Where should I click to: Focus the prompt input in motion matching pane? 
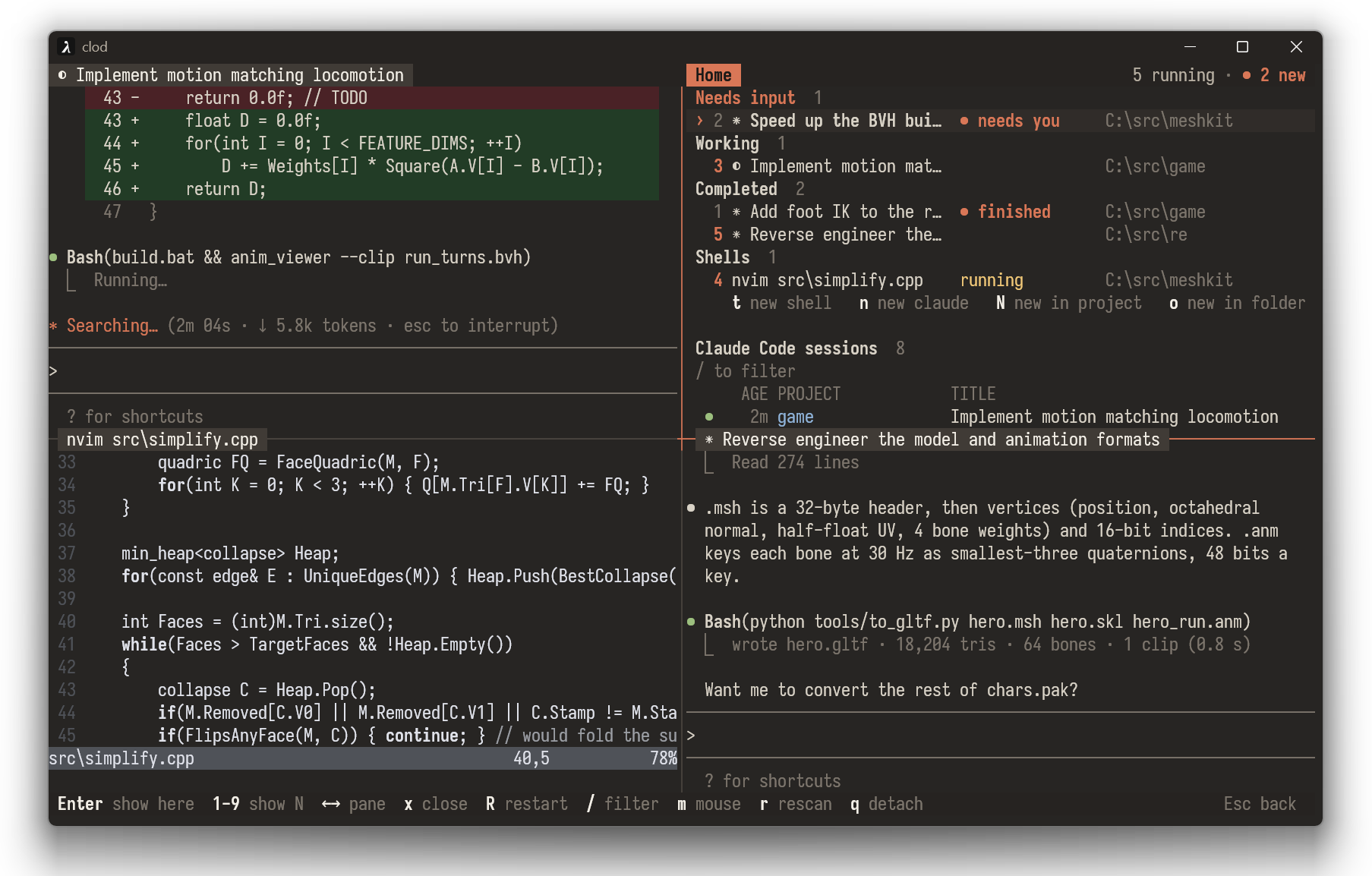point(363,371)
